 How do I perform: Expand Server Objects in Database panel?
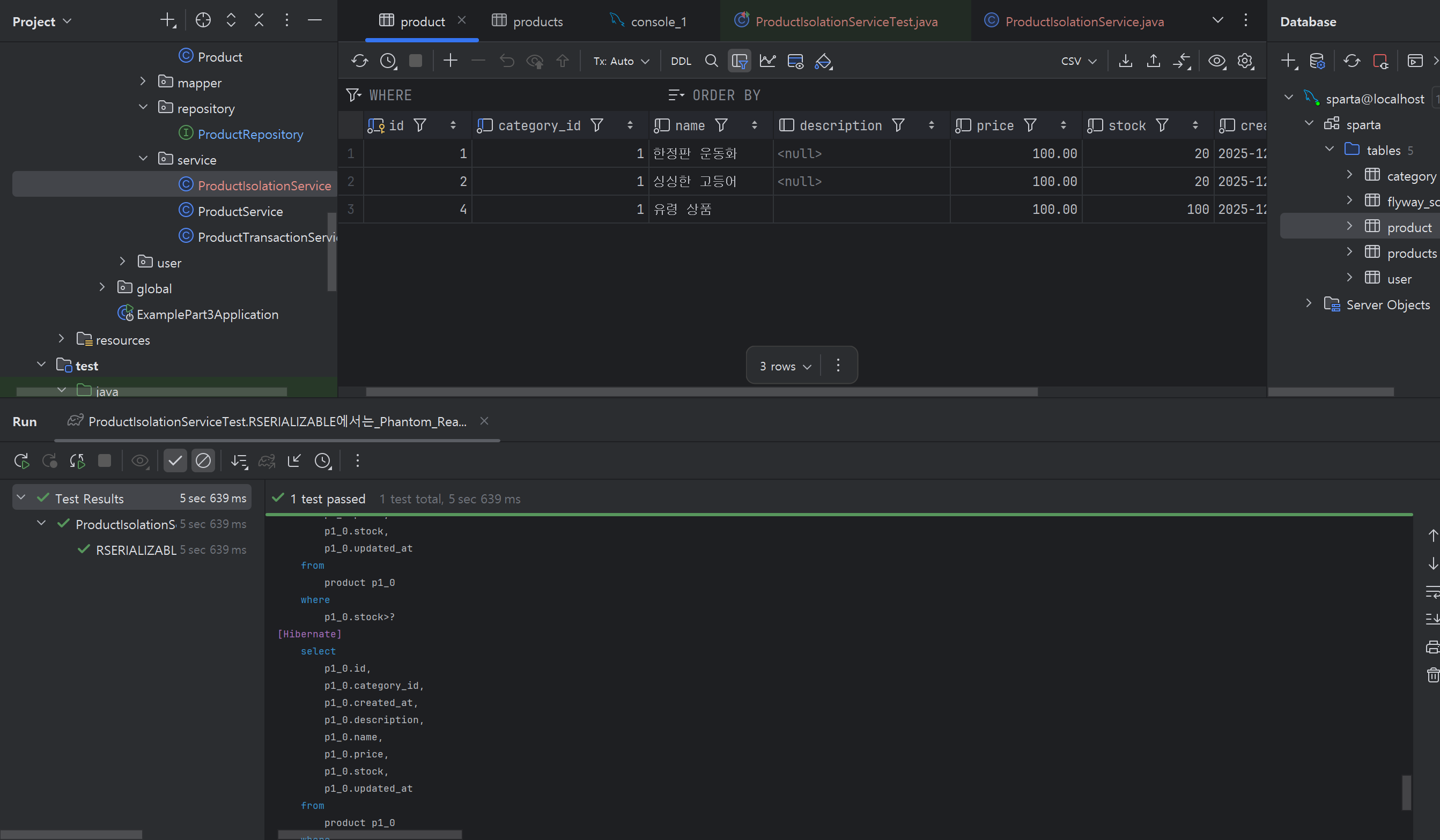point(1309,303)
